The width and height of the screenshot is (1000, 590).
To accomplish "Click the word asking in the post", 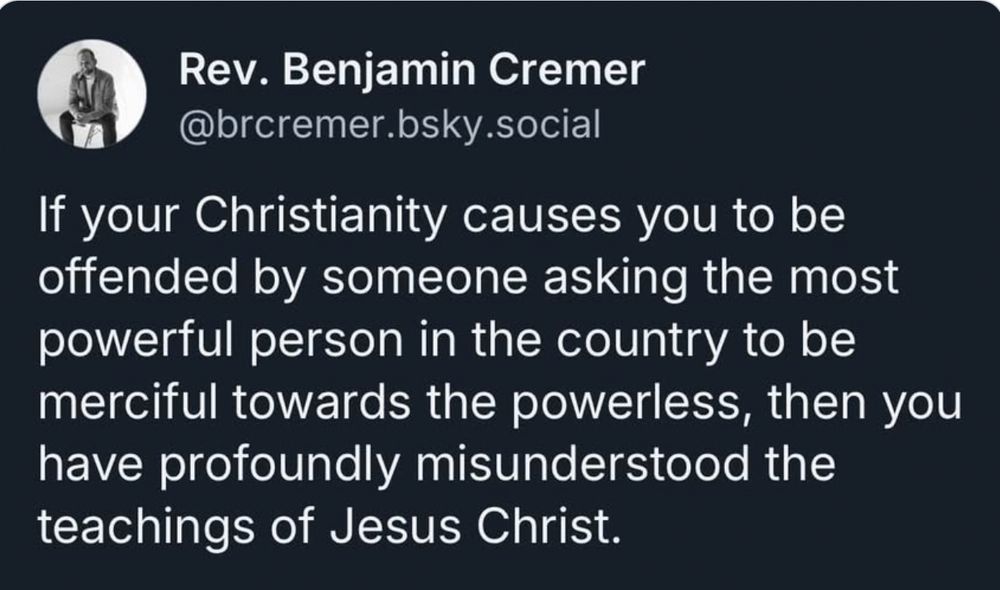I will [615, 278].
